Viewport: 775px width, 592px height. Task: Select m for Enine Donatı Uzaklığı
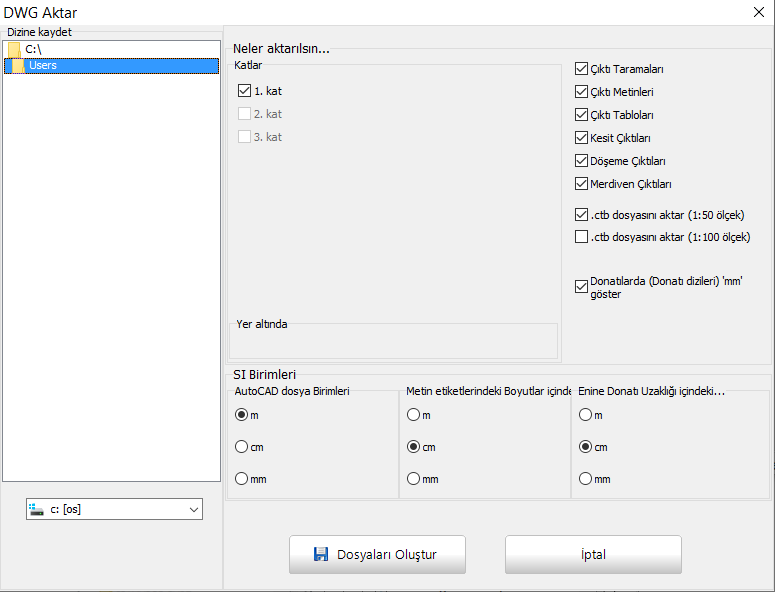[585, 415]
